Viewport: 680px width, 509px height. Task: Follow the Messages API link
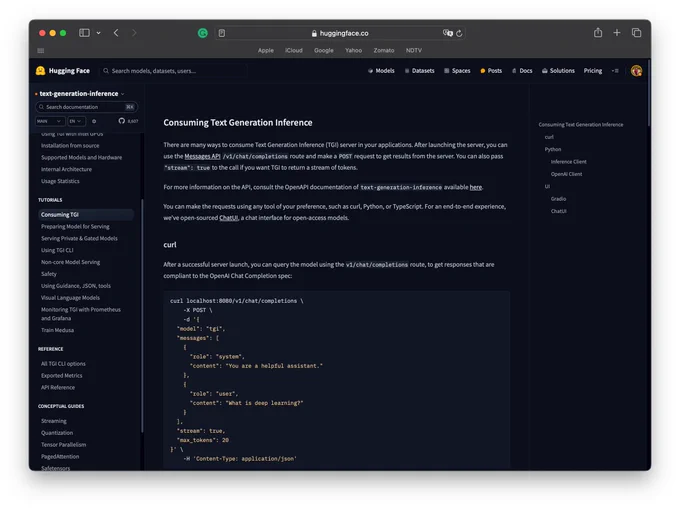(203, 156)
